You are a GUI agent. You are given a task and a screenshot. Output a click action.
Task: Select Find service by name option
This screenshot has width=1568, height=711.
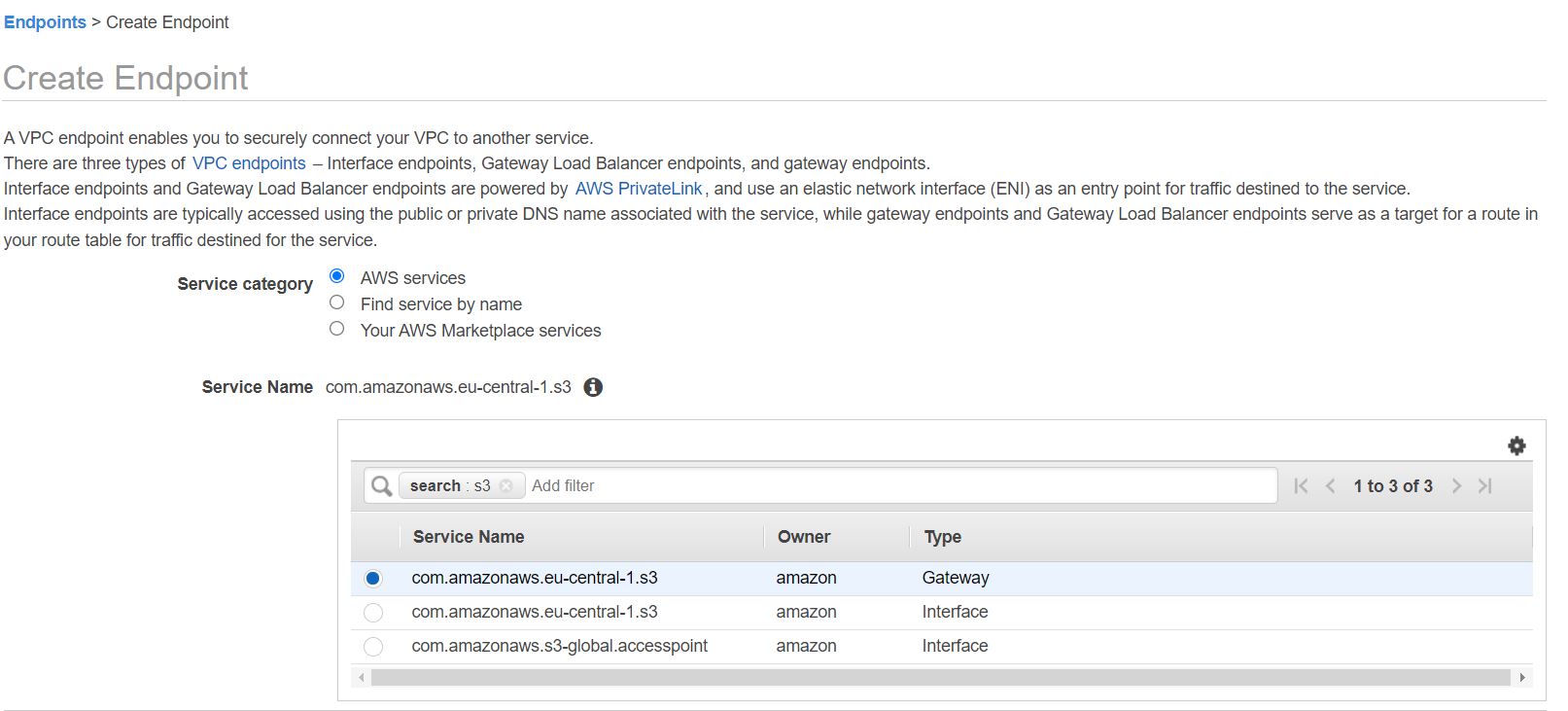pos(337,302)
